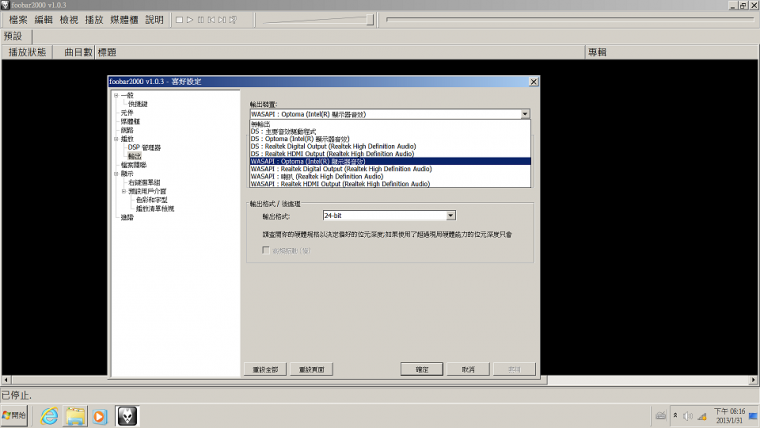Viewport: 760px width, 428px height.
Task: Click the Next track icon
Action: click(222, 20)
